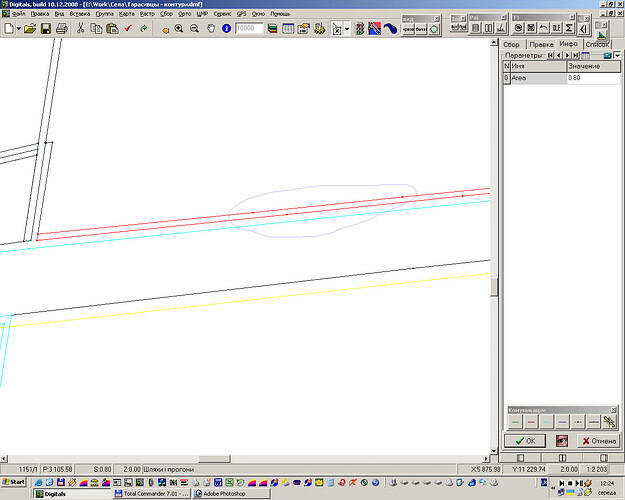Click the green circle icon in Вид toolbar
Viewport: 625px width, 500px height.
tap(434, 29)
